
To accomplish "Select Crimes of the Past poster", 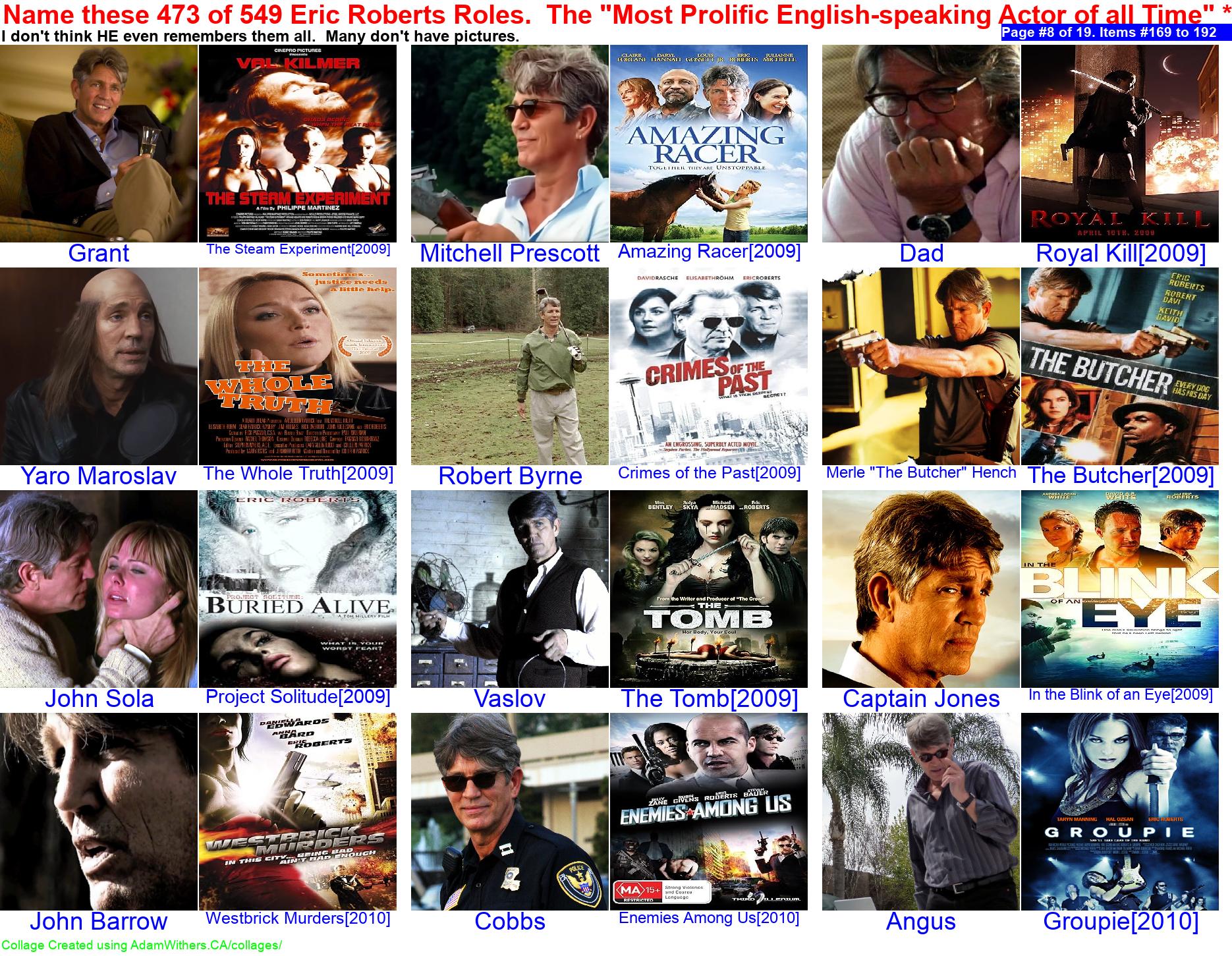I will click(x=709, y=366).
